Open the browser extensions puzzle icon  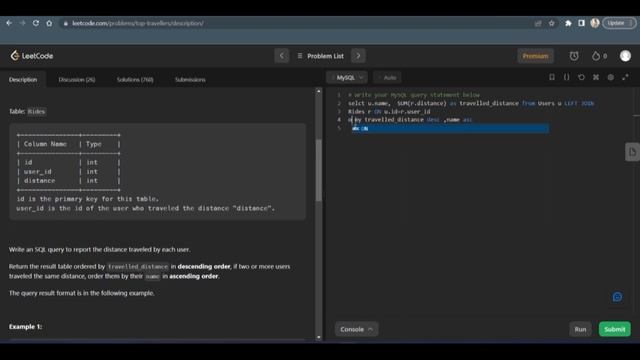click(568, 23)
